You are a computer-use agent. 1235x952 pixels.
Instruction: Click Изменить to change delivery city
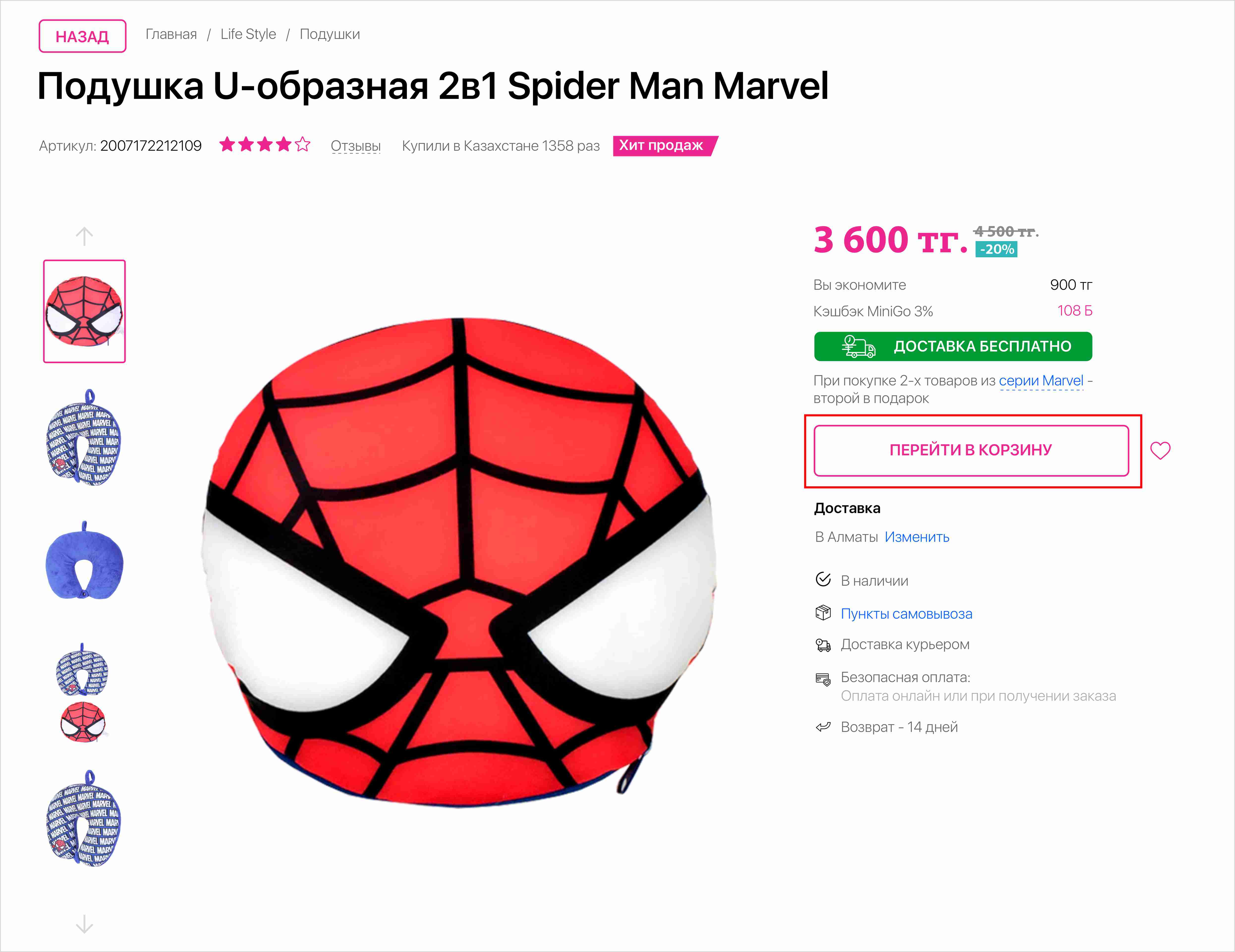[x=917, y=537]
